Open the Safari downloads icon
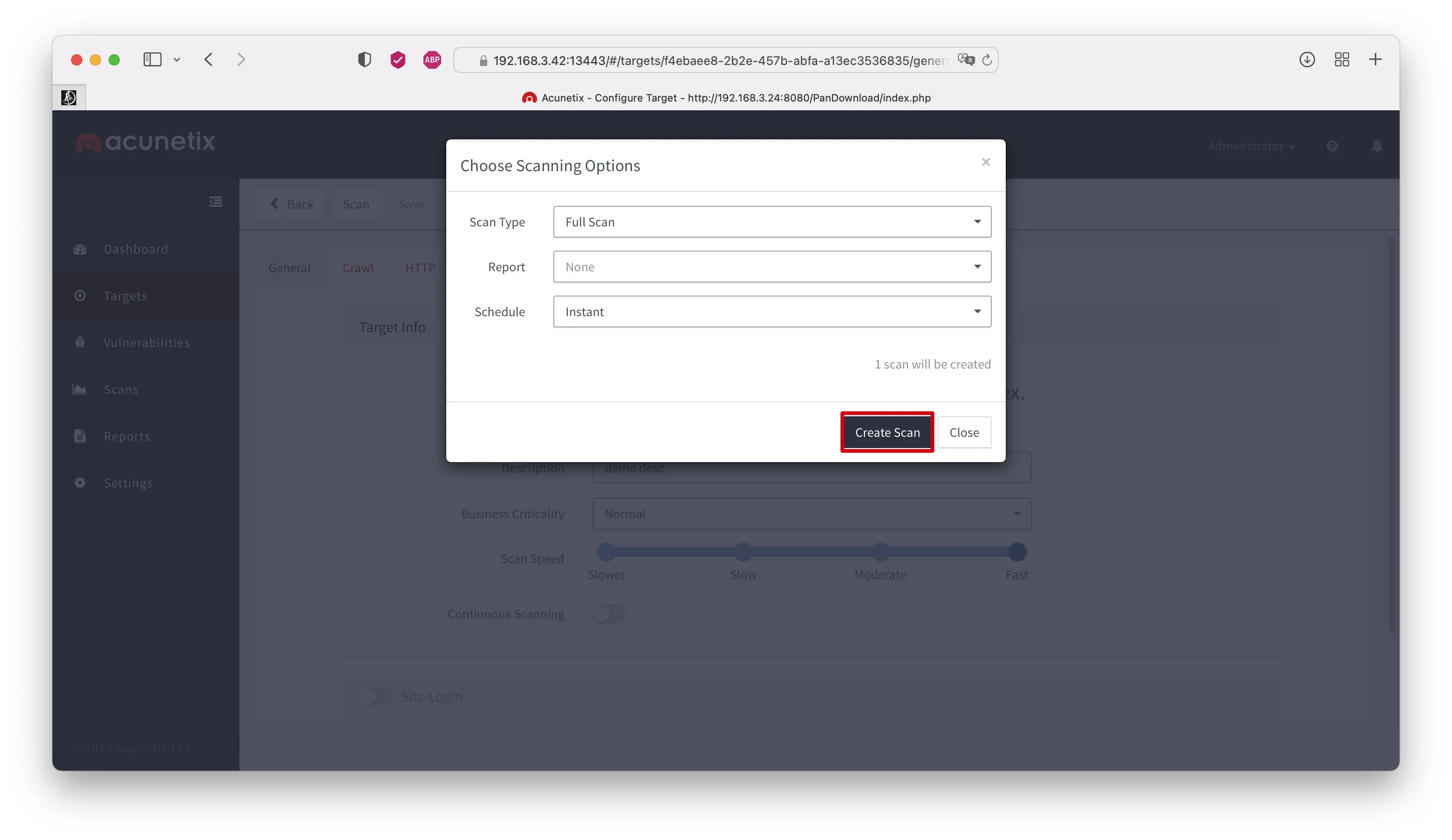Image resolution: width=1452 pixels, height=840 pixels. coord(1307,59)
